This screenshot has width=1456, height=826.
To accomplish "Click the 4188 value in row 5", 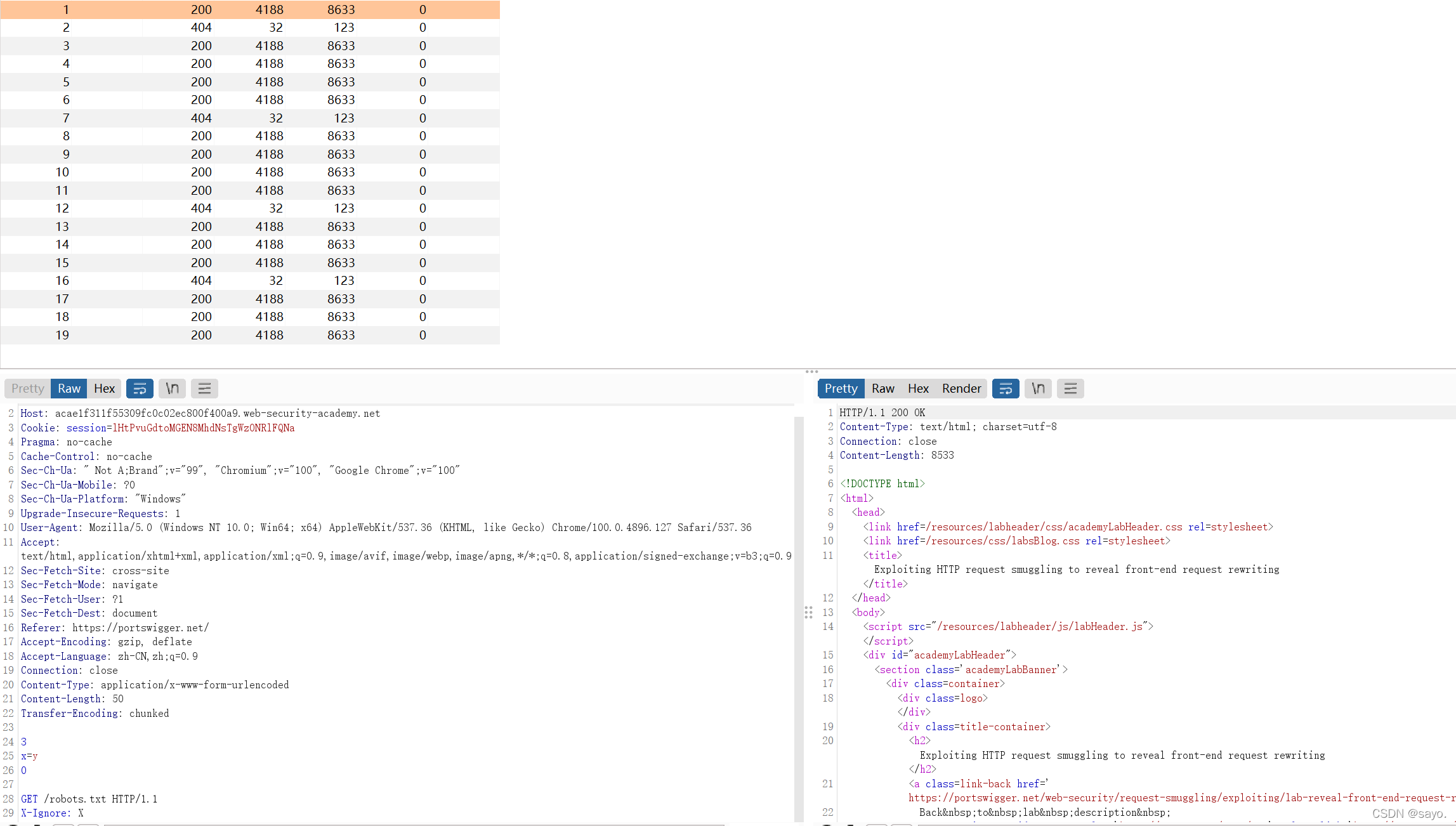I will point(270,82).
